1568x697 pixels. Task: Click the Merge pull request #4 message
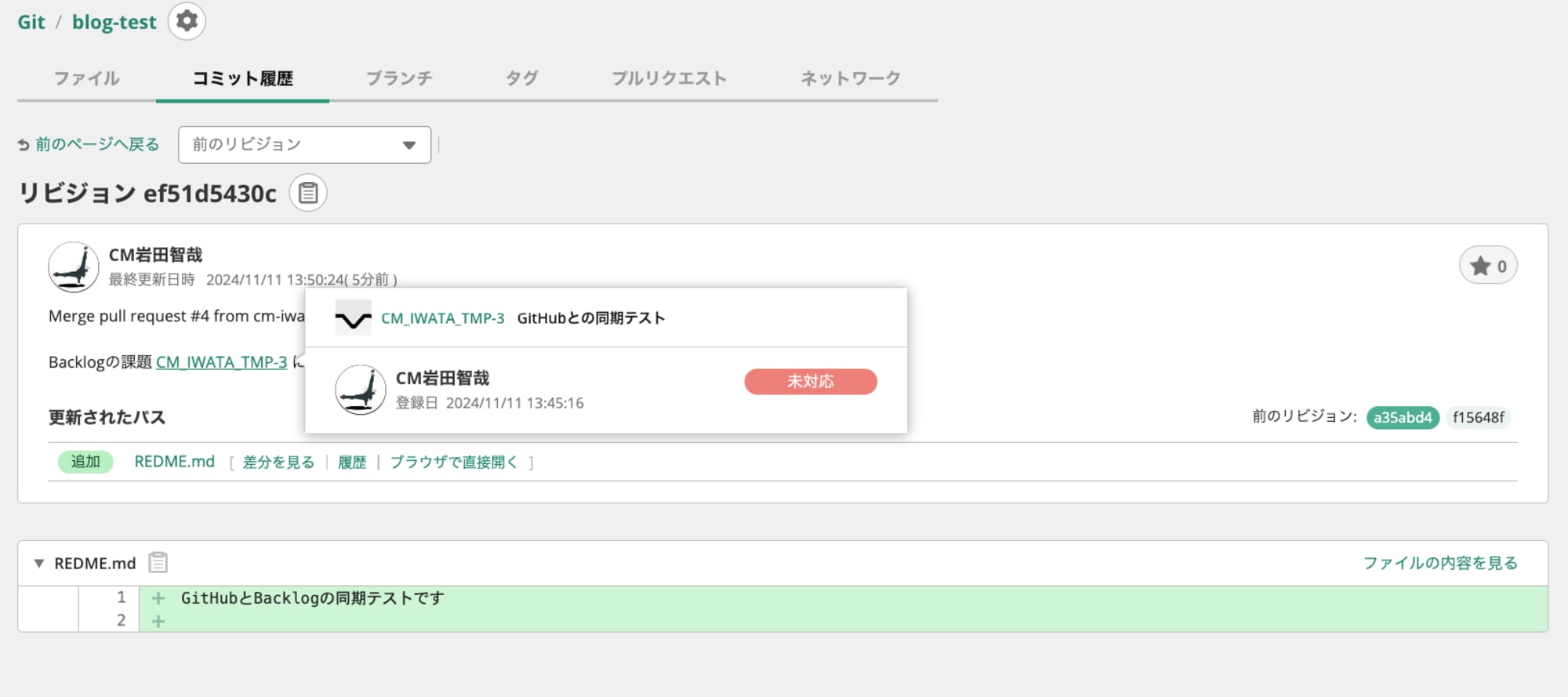176,316
